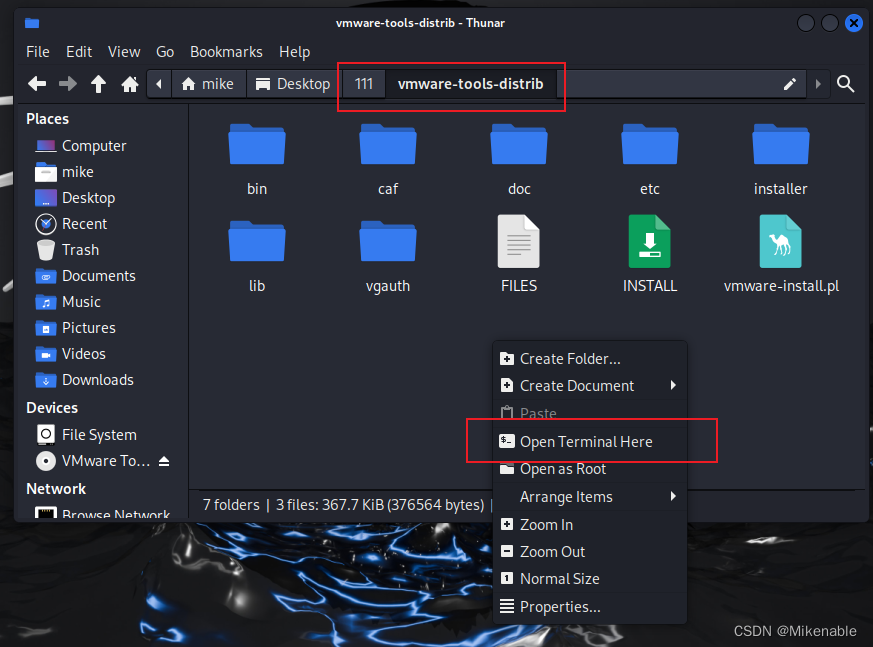Click the Thunar folder icon in title bar

(32, 23)
